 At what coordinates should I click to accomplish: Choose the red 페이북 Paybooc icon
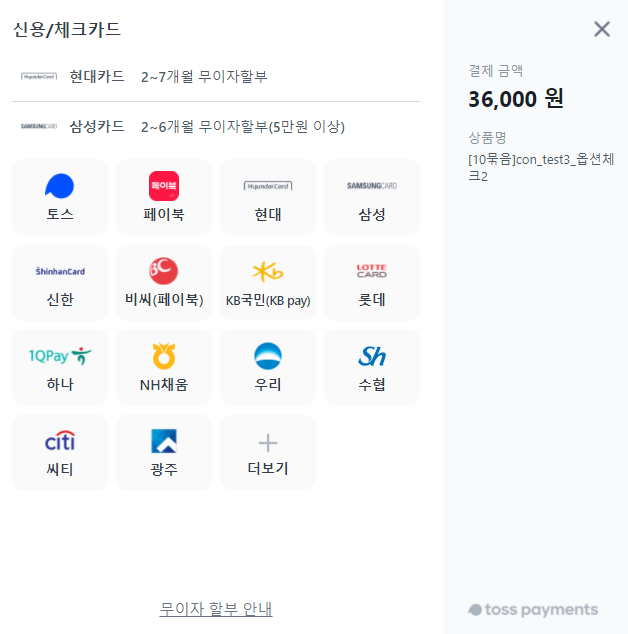pyautogui.click(x=164, y=186)
